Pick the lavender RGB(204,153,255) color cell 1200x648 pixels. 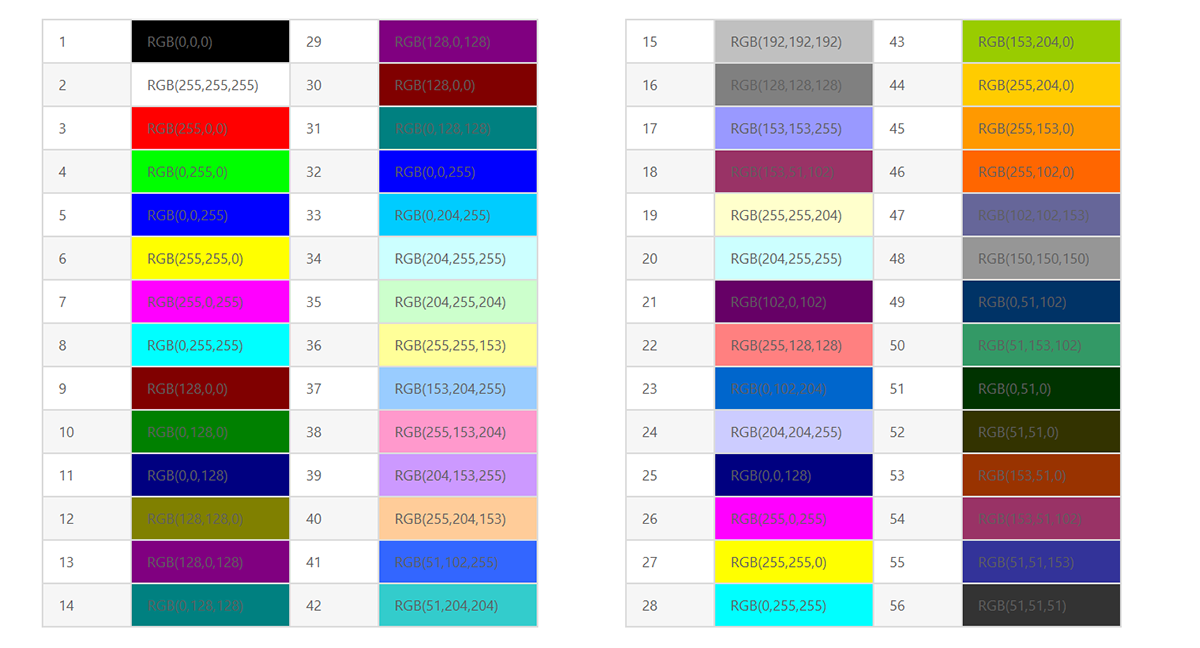point(458,475)
